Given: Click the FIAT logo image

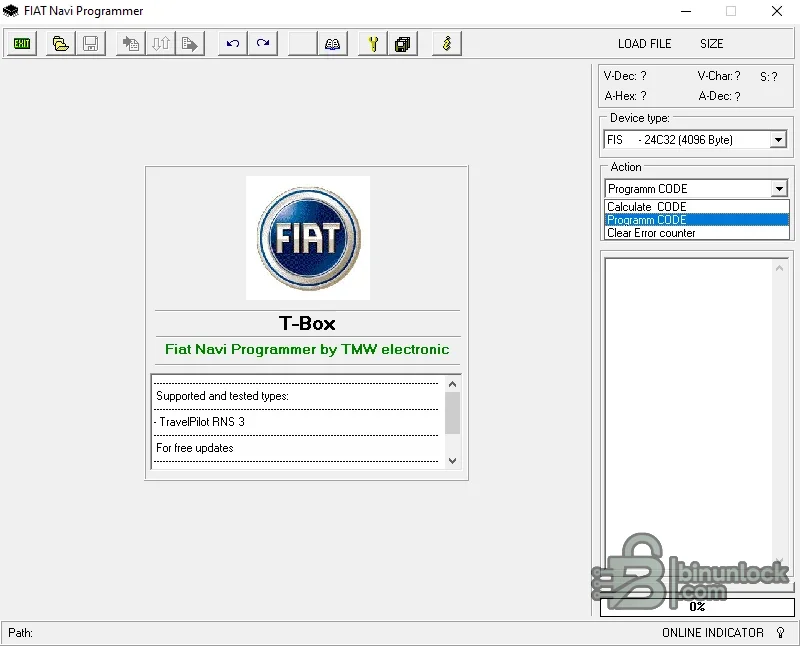Looking at the screenshot, I should 308,238.
